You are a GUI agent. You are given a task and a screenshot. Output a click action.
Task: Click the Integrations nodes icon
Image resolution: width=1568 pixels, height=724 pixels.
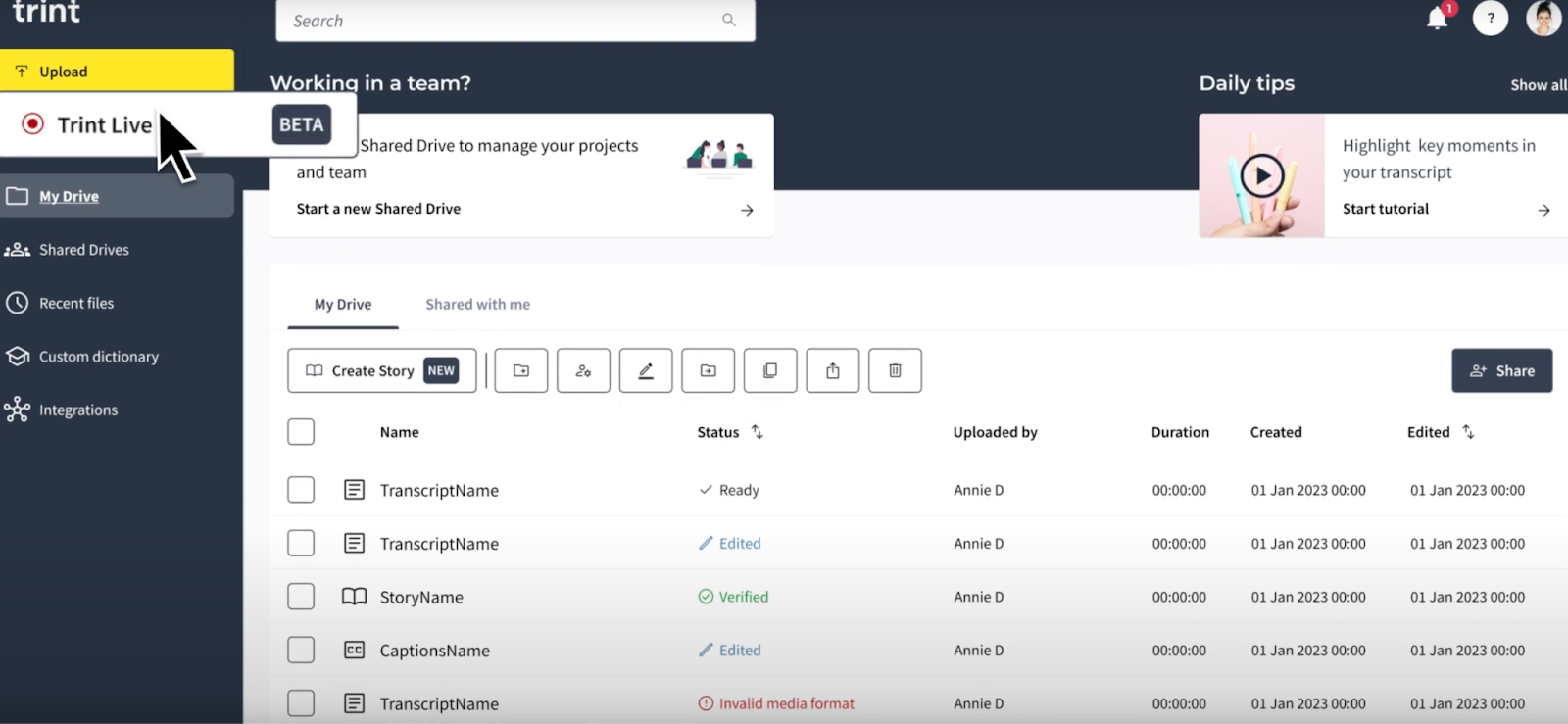17,410
